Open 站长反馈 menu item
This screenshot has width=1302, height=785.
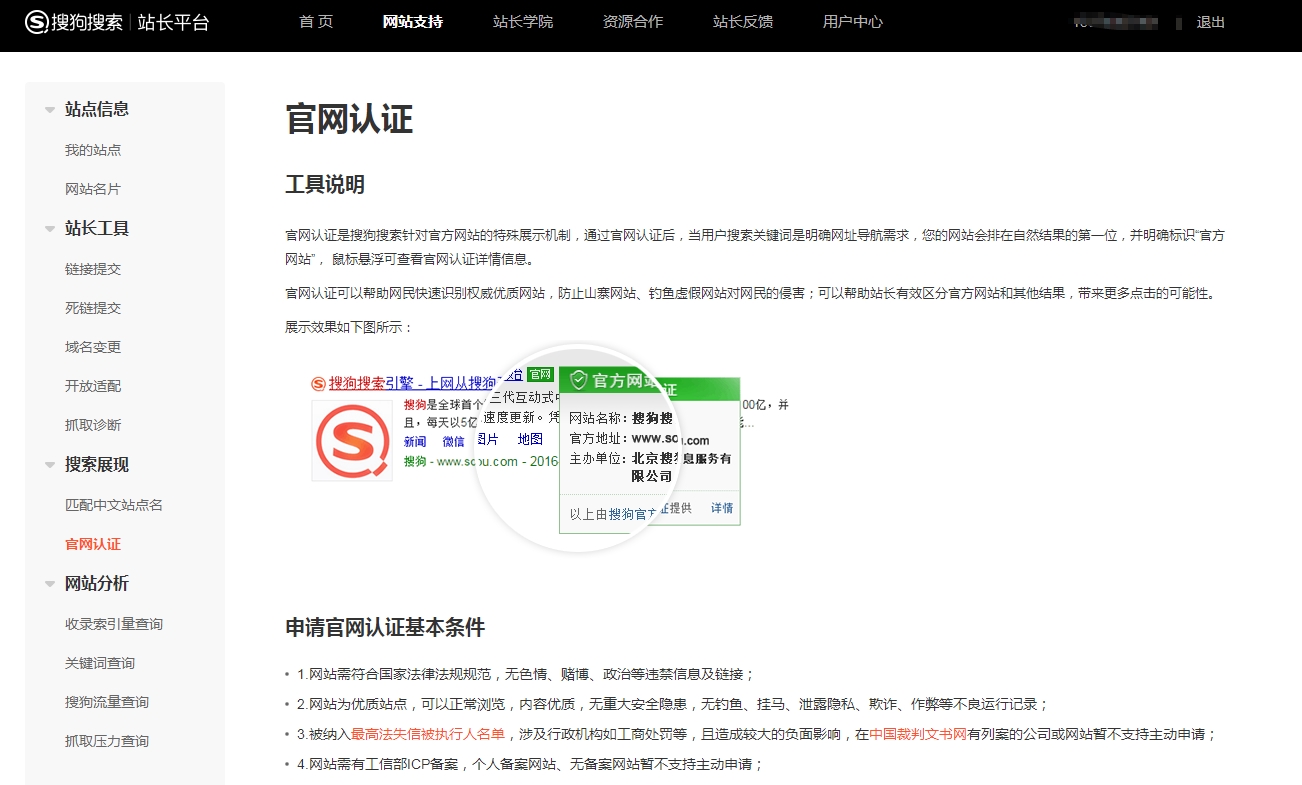click(x=743, y=21)
